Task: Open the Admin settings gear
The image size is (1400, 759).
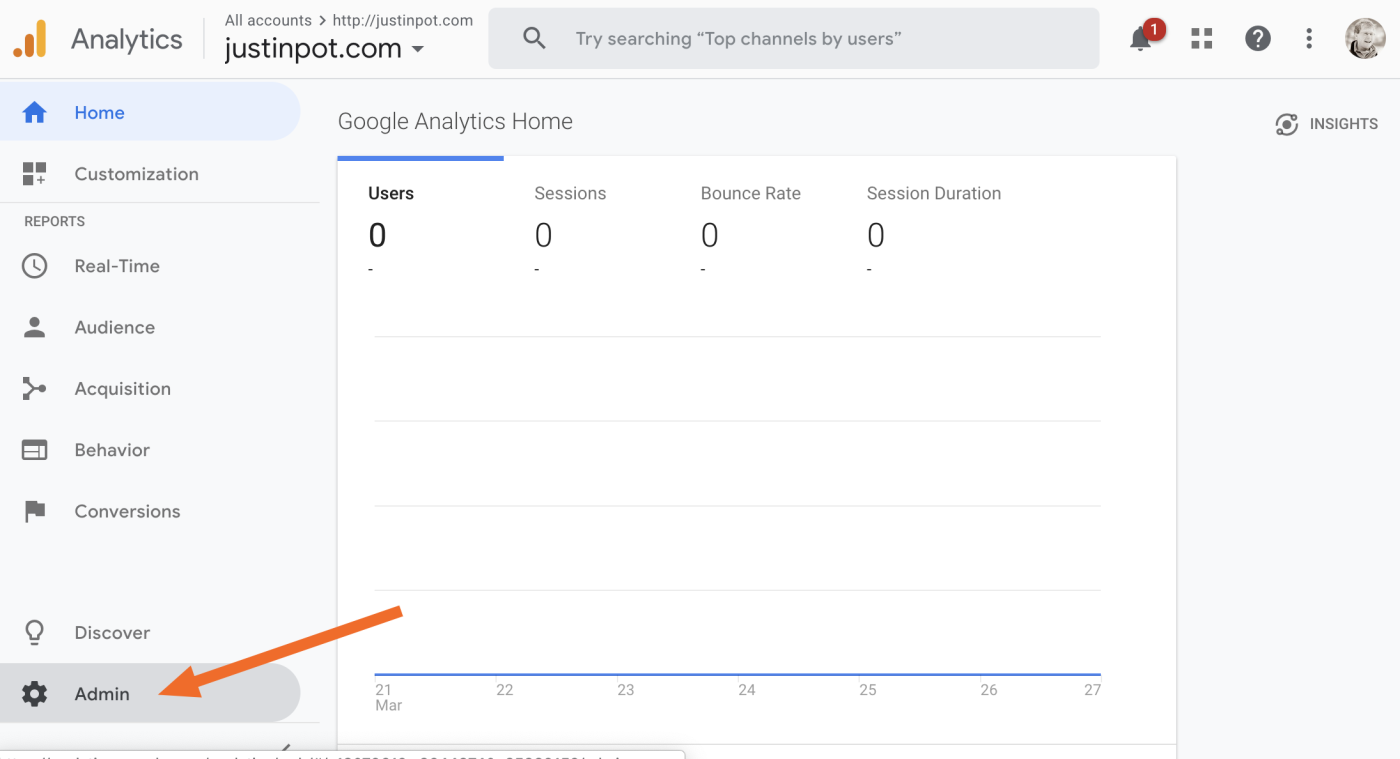Action: pos(35,693)
